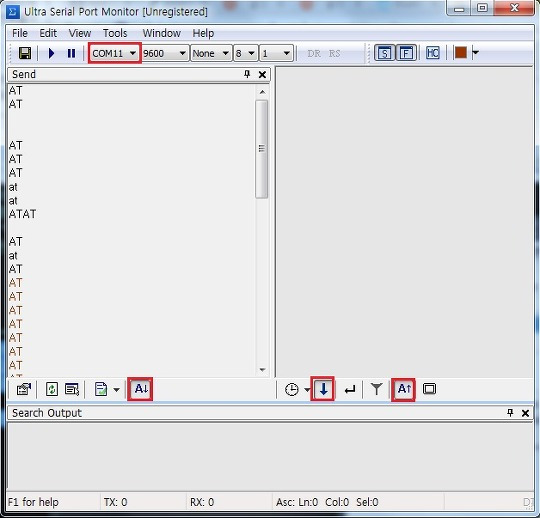Image resolution: width=540 pixels, height=518 pixels.
Task: Expand the color swatch dropdown arrow
Action: [x=475, y=52]
